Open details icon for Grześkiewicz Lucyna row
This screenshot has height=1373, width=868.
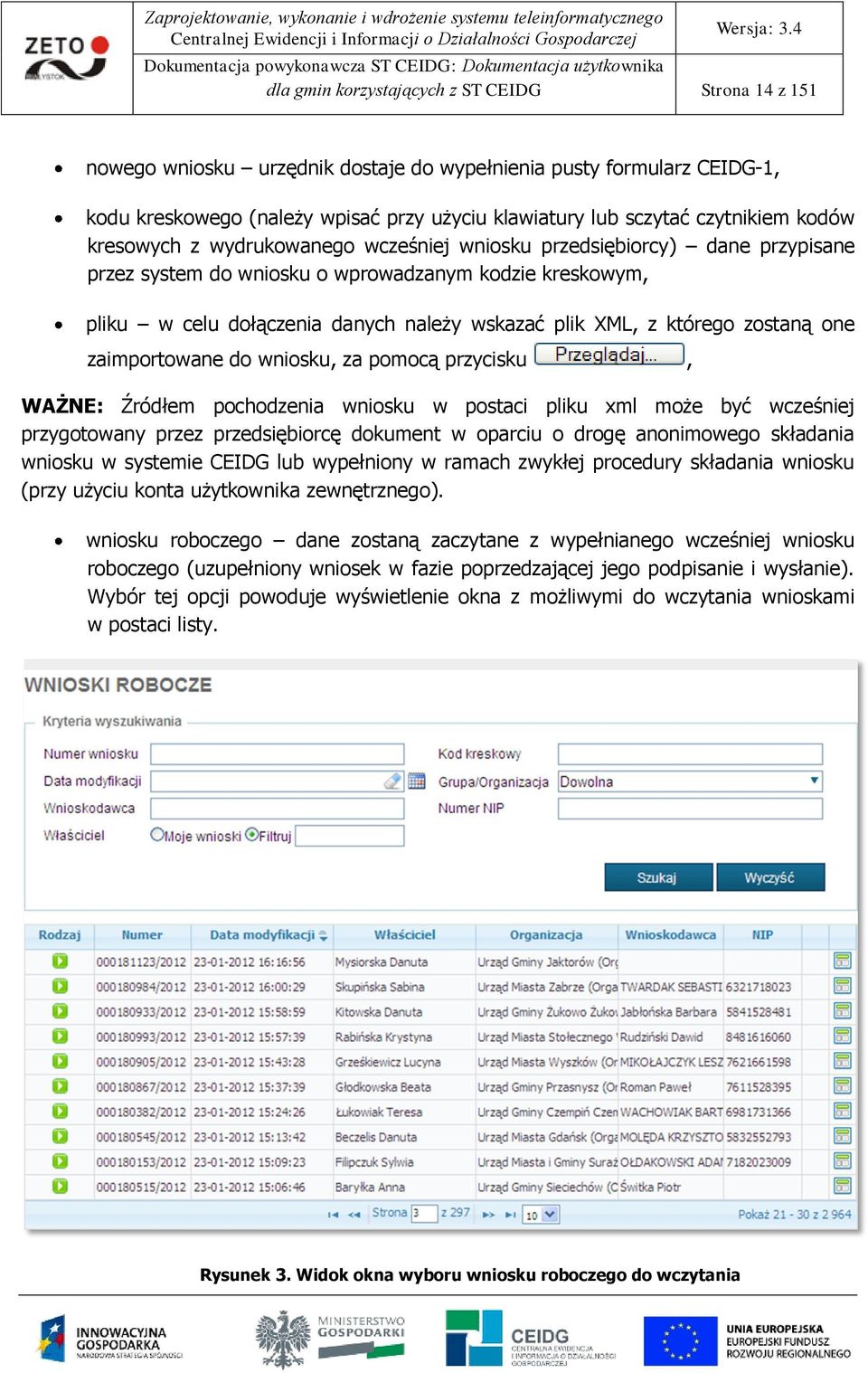pyautogui.click(x=842, y=1060)
